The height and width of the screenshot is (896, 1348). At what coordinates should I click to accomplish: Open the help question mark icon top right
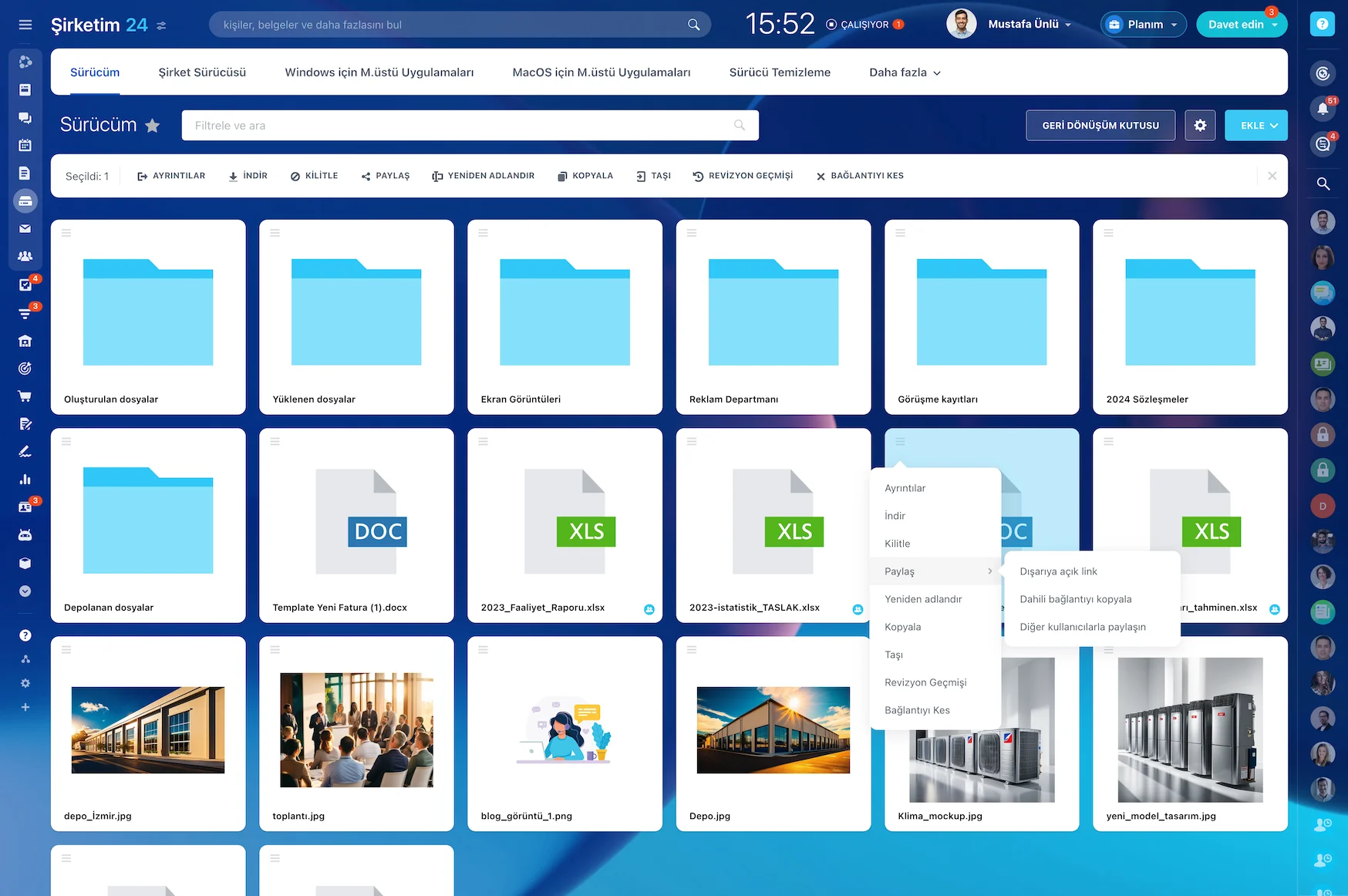point(1322,25)
